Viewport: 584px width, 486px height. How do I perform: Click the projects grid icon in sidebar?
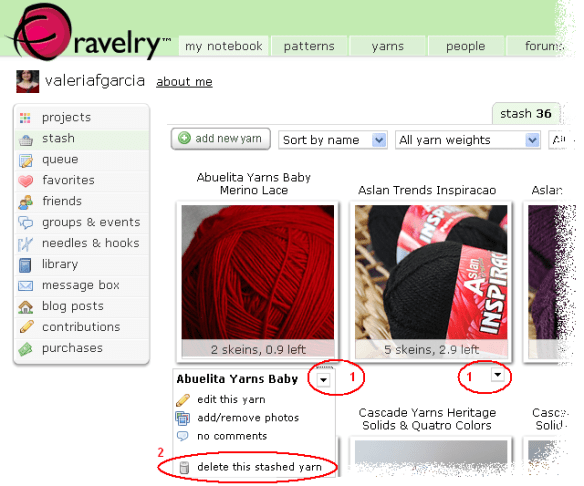pyautogui.click(x=25, y=118)
